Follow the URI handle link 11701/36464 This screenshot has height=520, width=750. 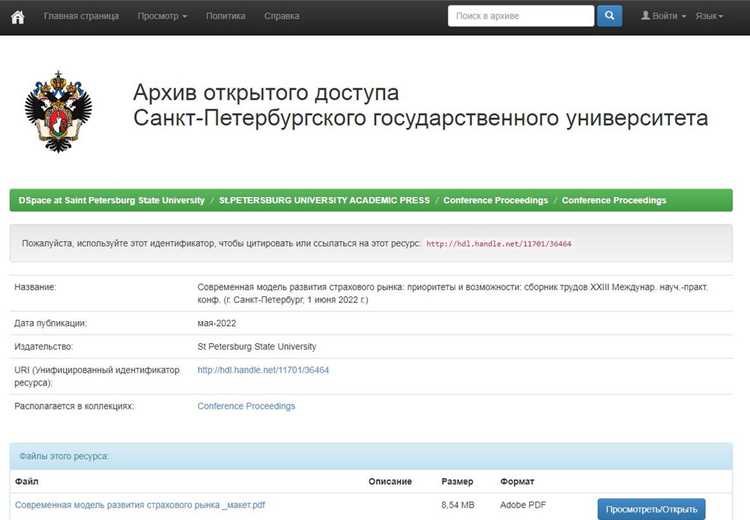click(263, 370)
